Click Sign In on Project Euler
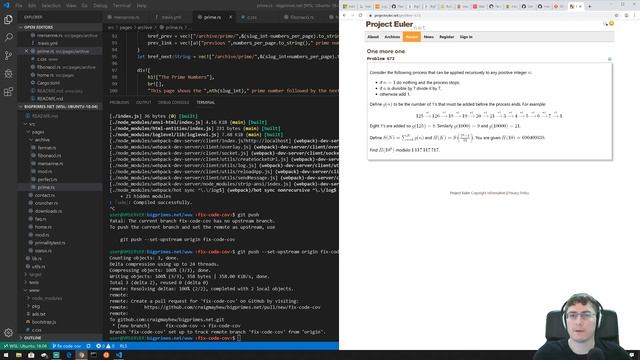The width and height of the screenshot is (640, 360). [x=466, y=37]
